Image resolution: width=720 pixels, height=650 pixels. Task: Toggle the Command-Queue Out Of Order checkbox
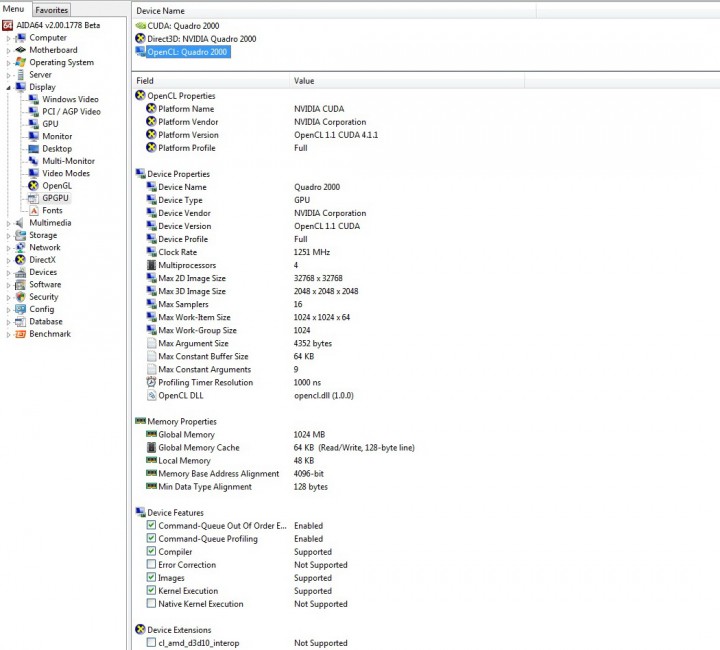click(x=151, y=525)
